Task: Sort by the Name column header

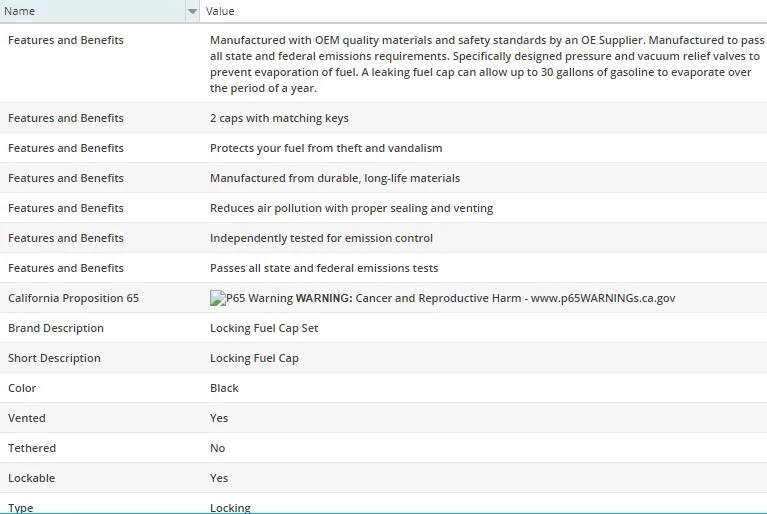Action: point(90,11)
